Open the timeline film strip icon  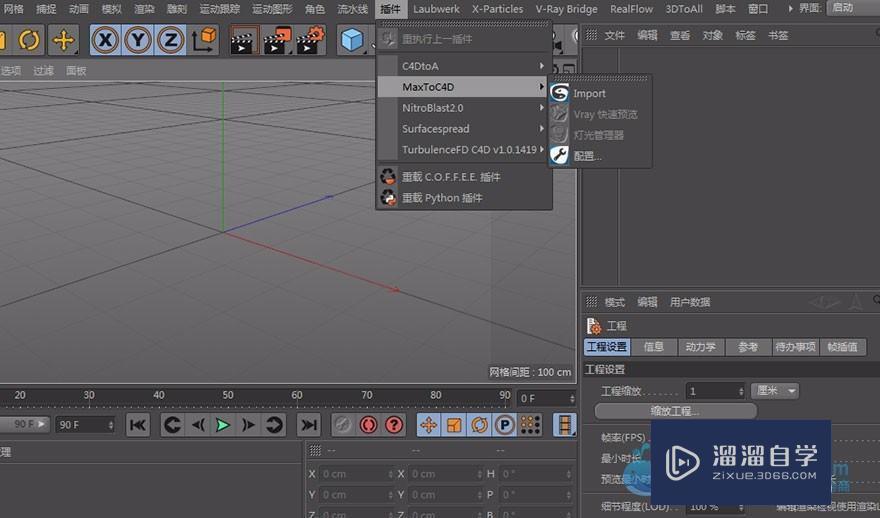pos(565,425)
